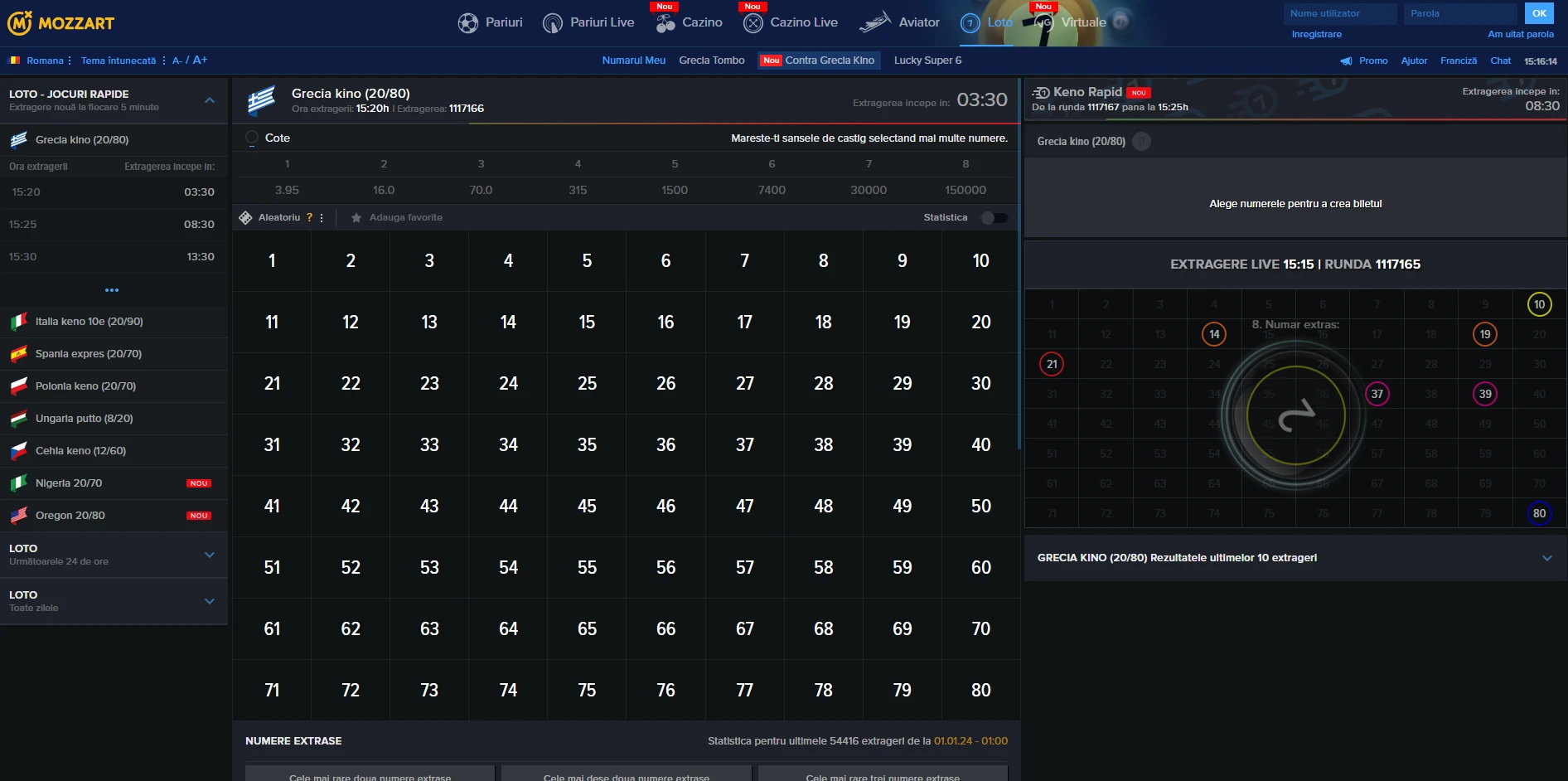This screenshot has height=781, width=1568.
Task: Switch to the Lucky Super 6 tab
Action: point(927,61)
